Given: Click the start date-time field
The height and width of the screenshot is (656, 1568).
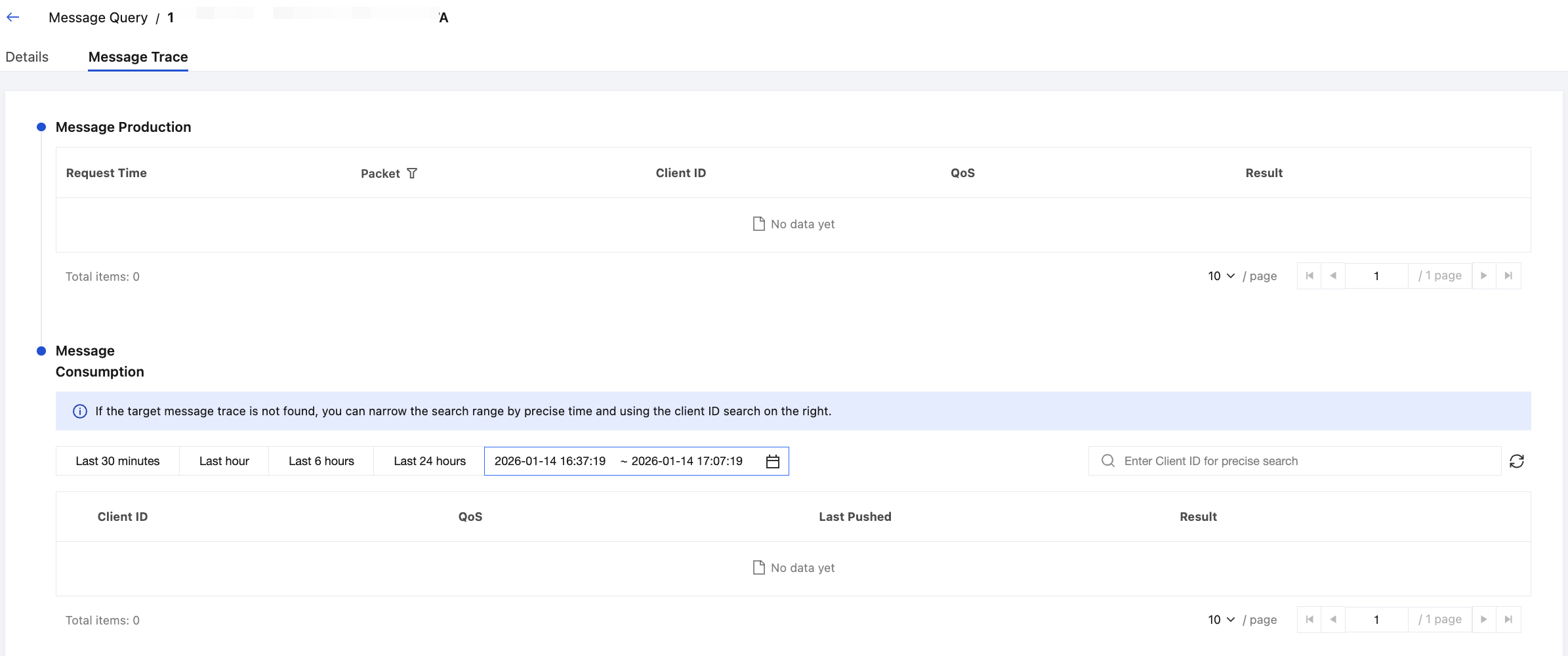Looking at the screenshot, I should tap(550, 461).
